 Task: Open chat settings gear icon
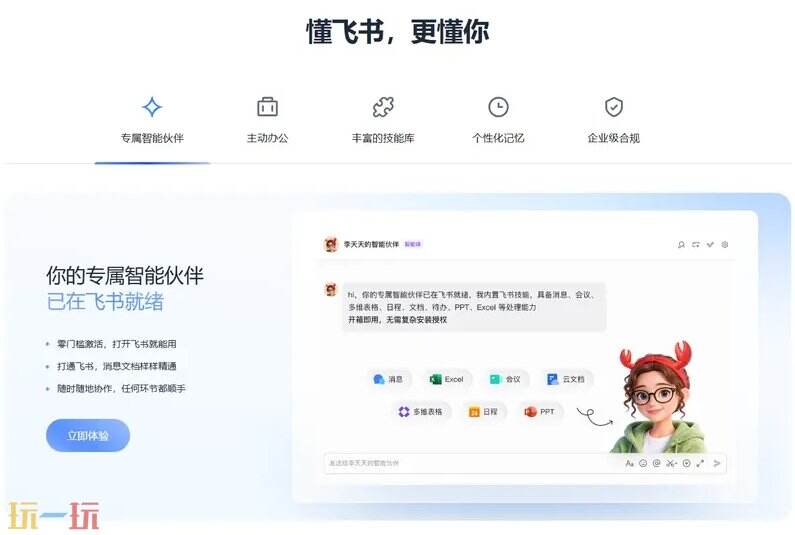click(x=725, y=244)
